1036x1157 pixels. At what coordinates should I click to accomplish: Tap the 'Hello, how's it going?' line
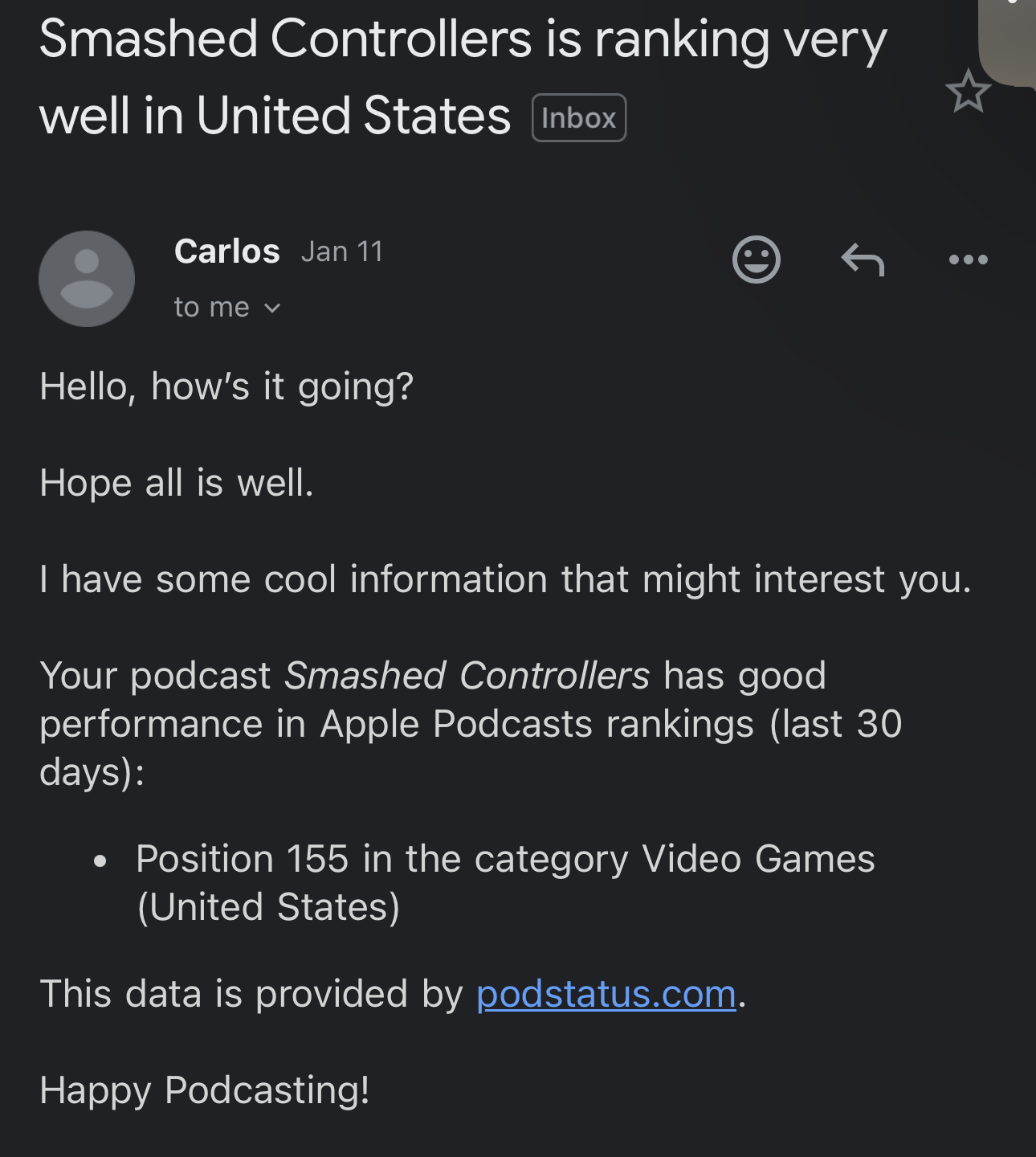226,386
